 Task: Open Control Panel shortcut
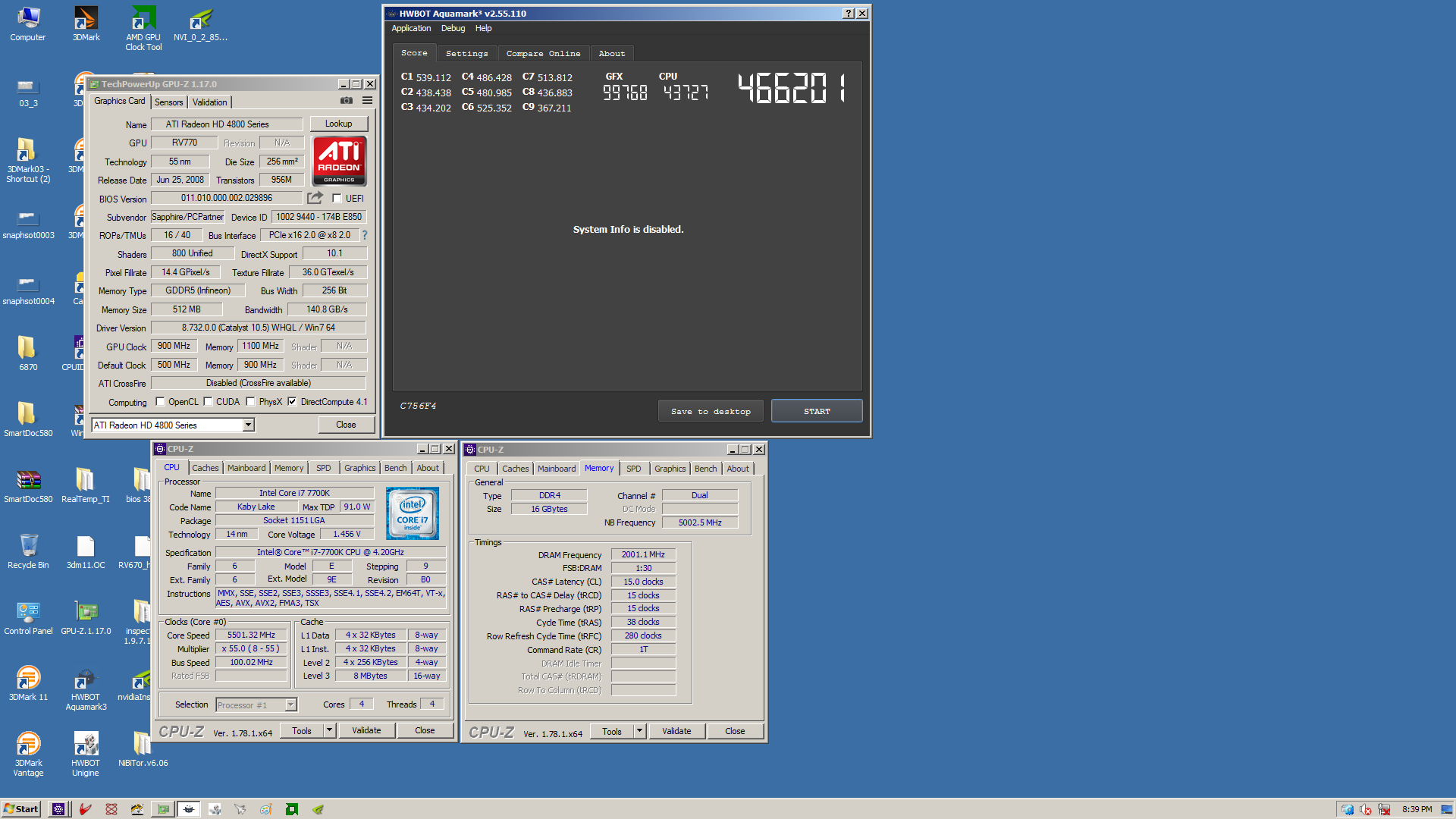[28, 617]
